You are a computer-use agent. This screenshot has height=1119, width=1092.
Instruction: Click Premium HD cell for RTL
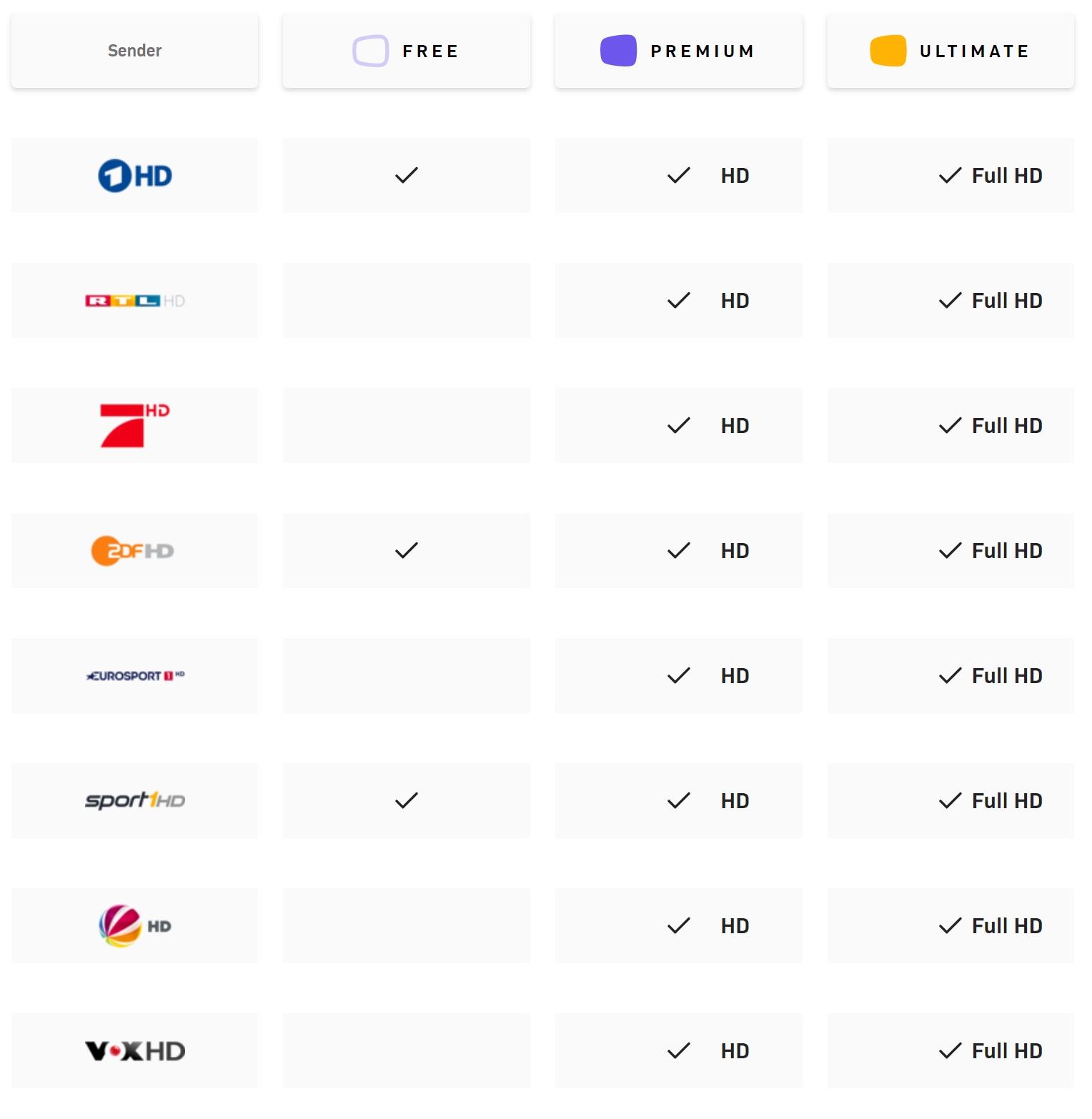tap(679, 301)
